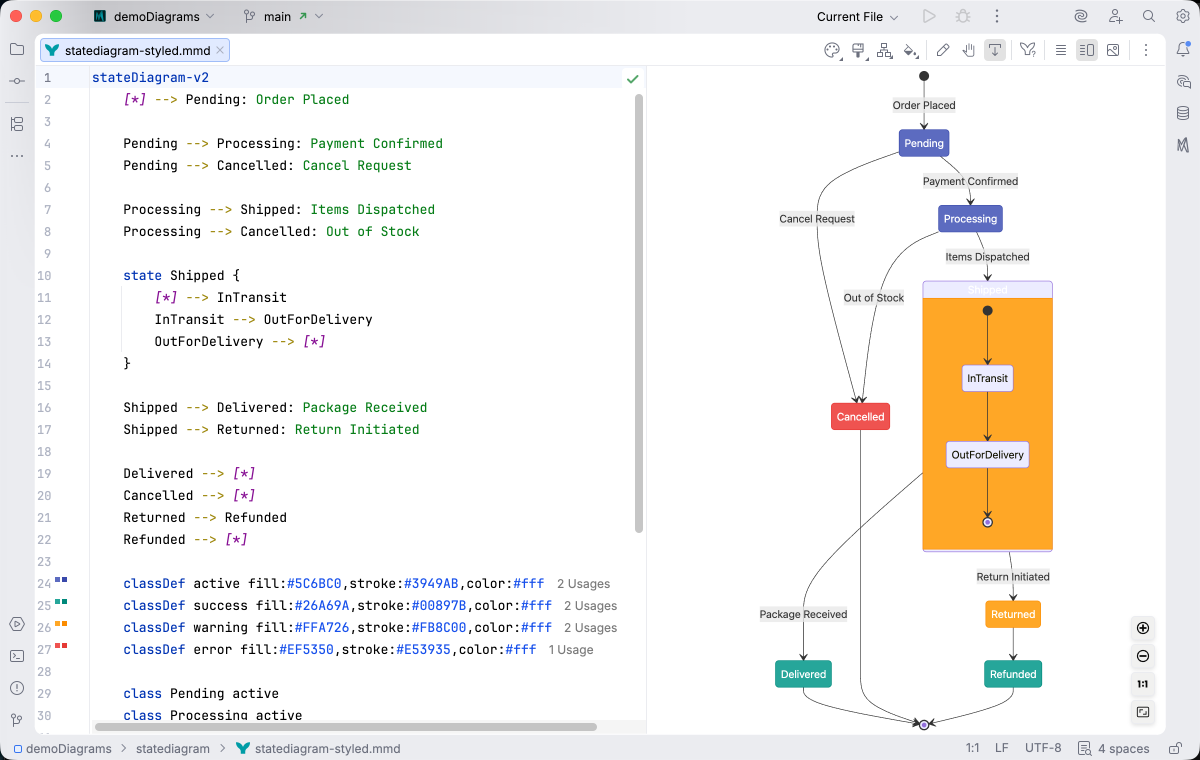Open the Problems tool window
This screenshot has width=1200, height=760.
(17, 688)
